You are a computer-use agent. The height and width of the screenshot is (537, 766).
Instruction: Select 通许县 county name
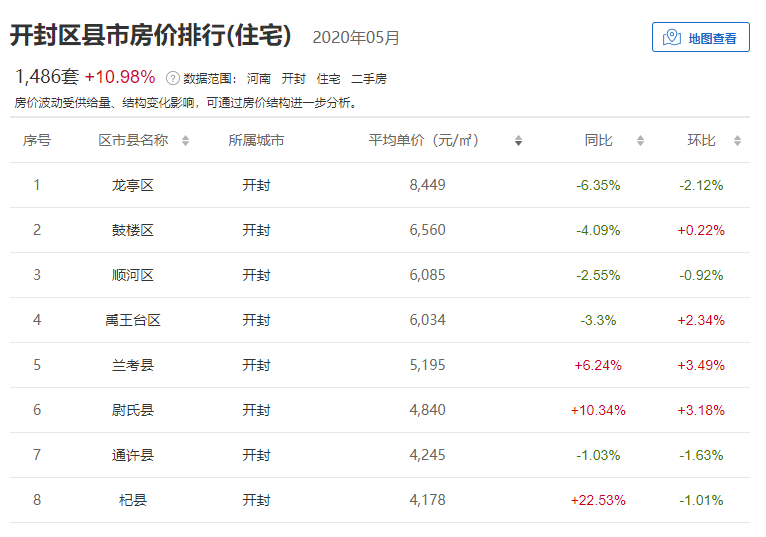click(x=133, y=455)
